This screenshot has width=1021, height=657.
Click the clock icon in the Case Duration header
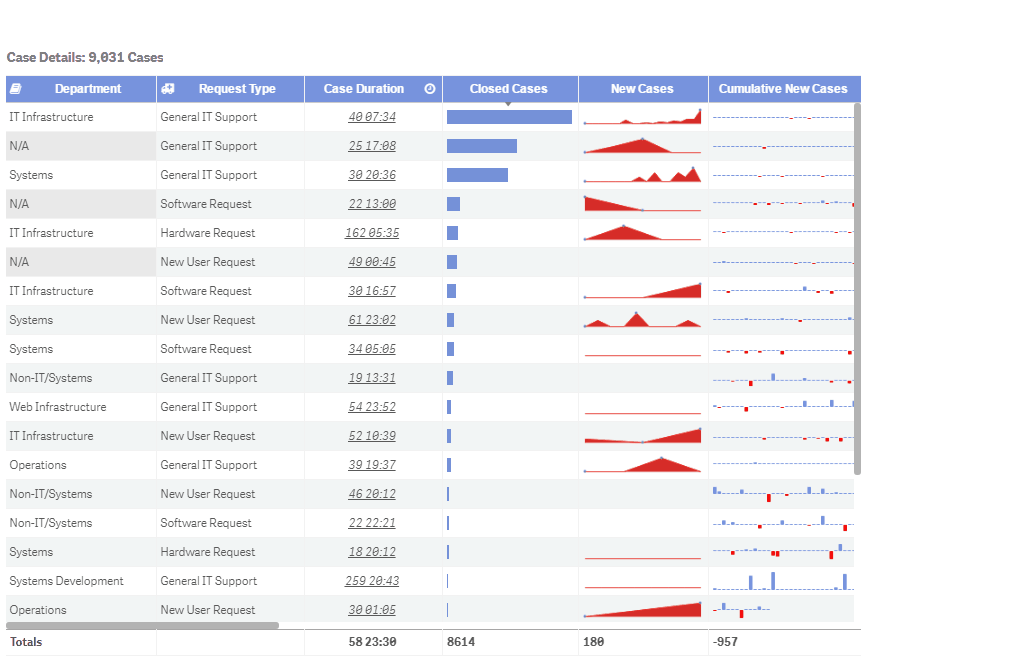click(x=430, y=89)
